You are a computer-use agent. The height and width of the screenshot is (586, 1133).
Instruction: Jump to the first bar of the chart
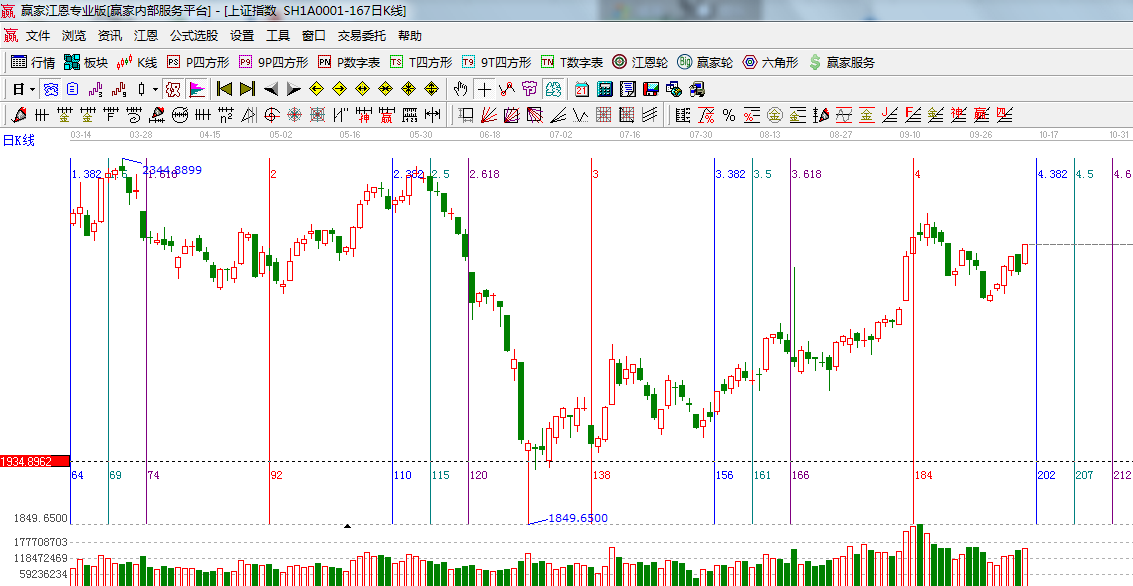click(224, 89)
